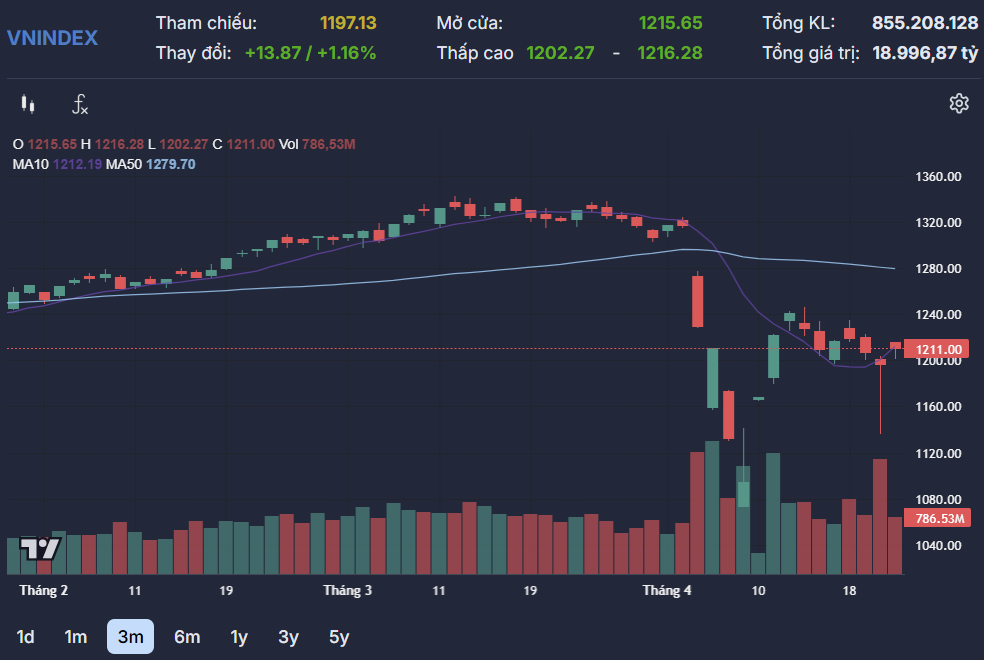Select the active 3m timeframe
This screenshot has height=660, width=984.
point(129,636)
